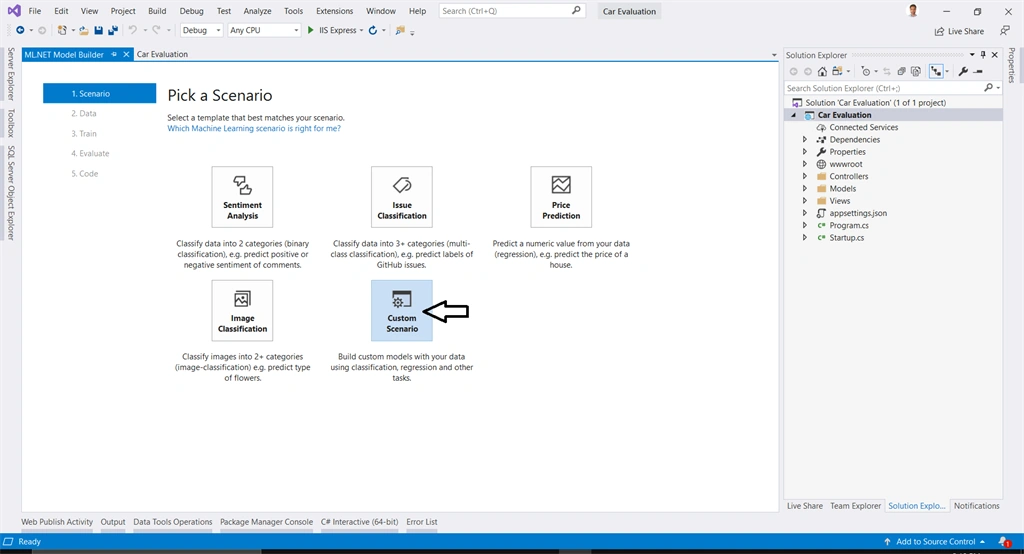Select the Issue Classification scenario tile
1024x554 pixels.
[402, 197]
